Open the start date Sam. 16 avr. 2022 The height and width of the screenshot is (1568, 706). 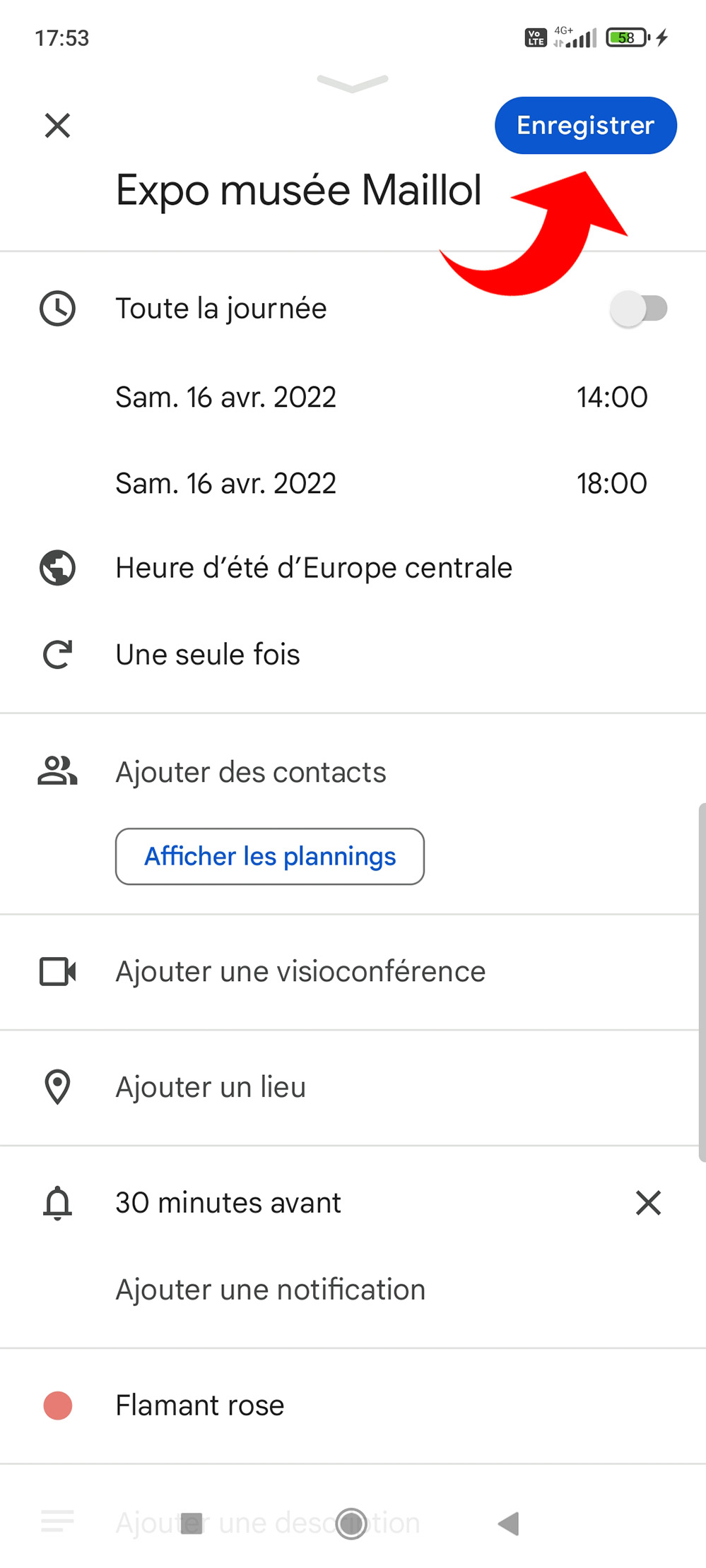[x=225, y=397]
